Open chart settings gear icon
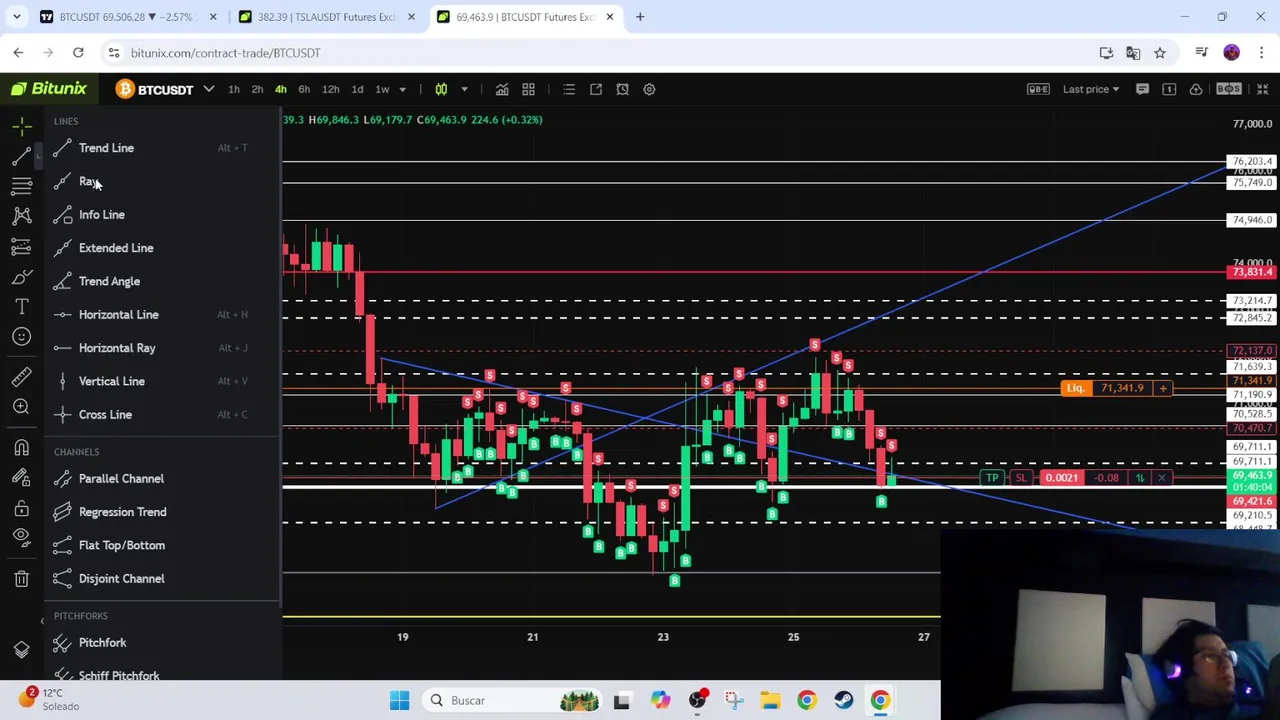Screen dimensions: 1280x720 (x=649, y=89)
